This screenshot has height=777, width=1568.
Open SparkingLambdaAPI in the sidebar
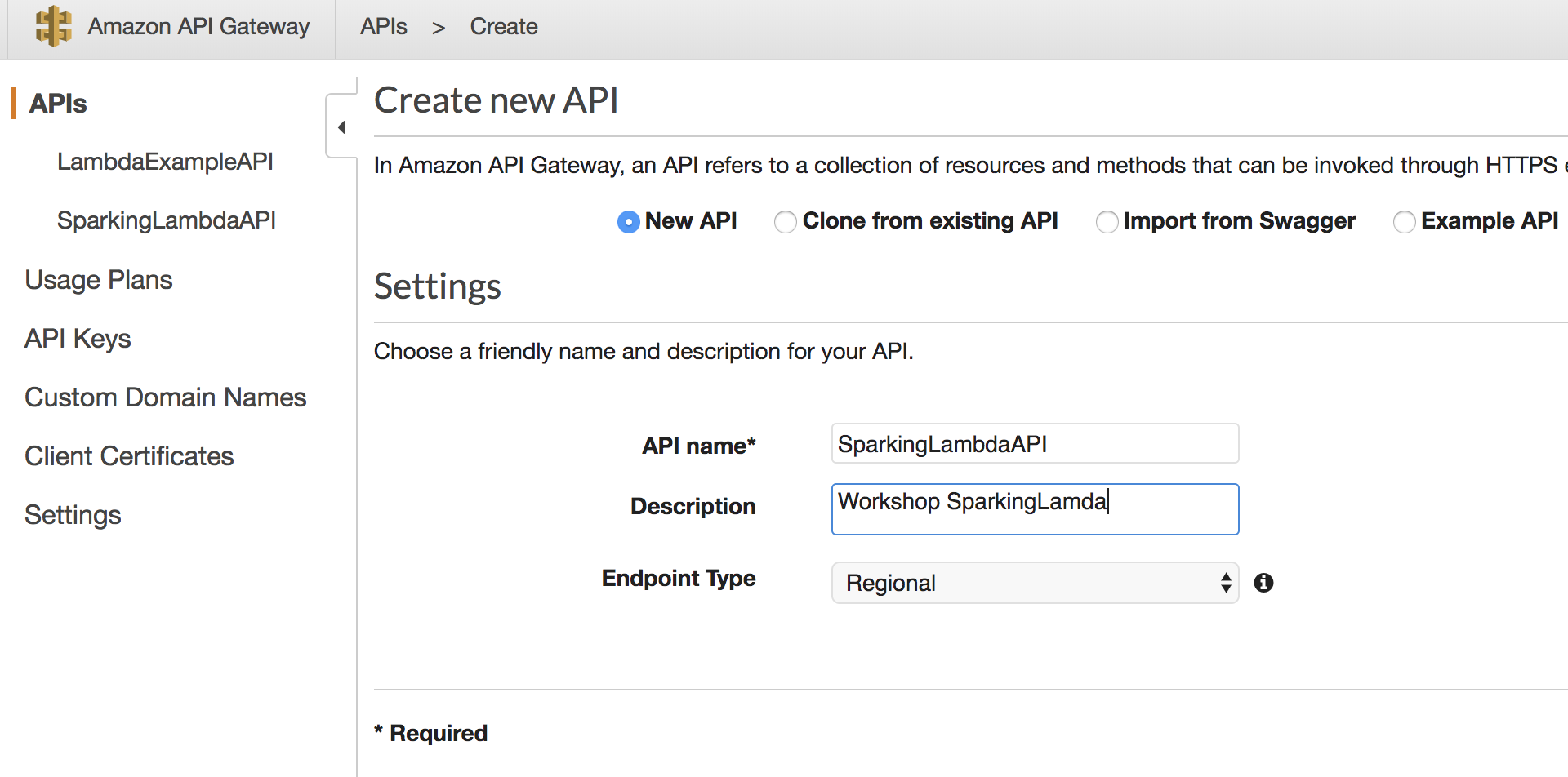(167, 220)
